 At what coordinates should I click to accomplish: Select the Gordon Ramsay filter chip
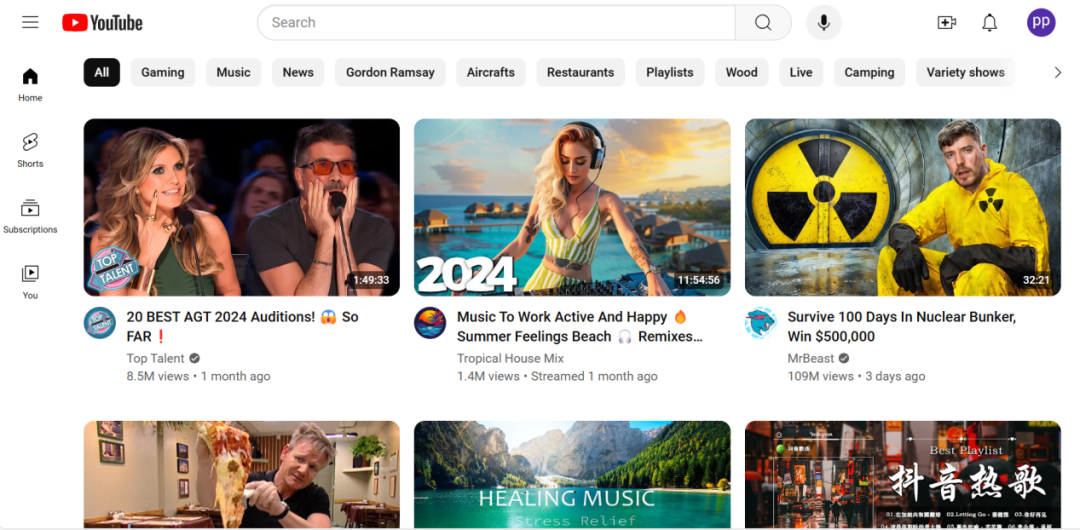coord(391,72)
